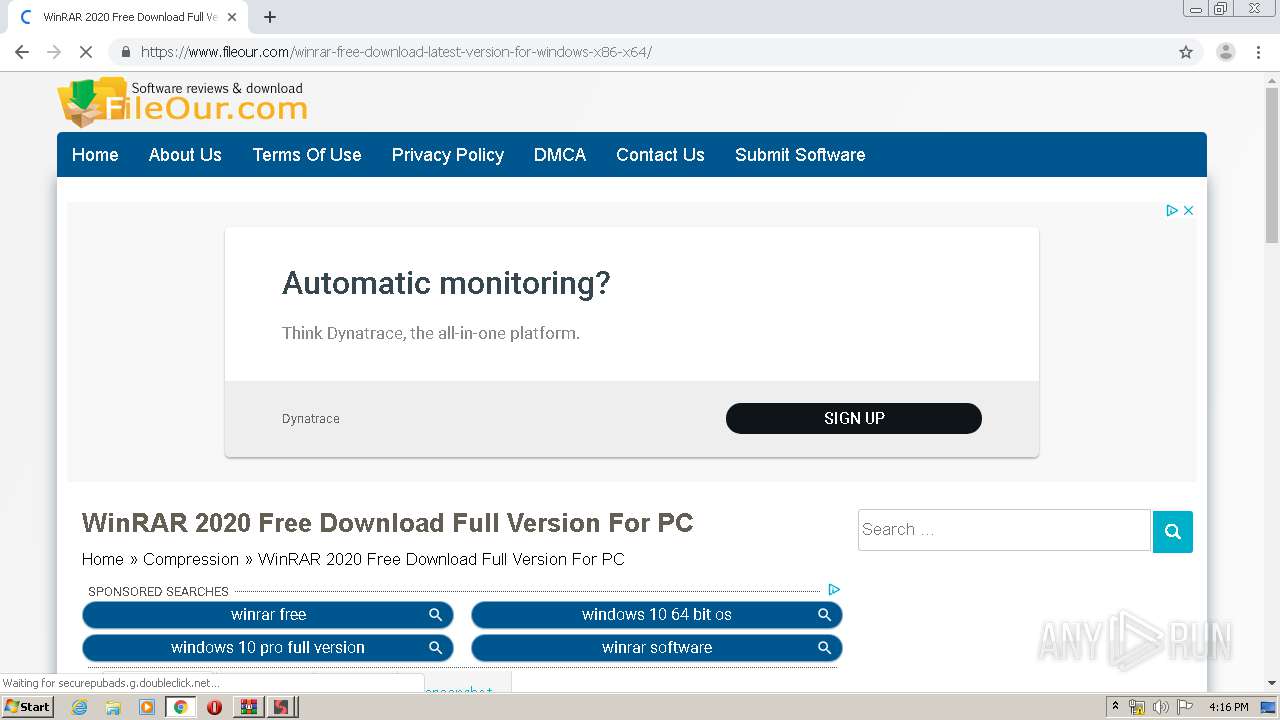Image resolution: width=1280 pixels, height=720 pixels.
Task: Click the scrollbar down arrow
Action: (1272, 684)
